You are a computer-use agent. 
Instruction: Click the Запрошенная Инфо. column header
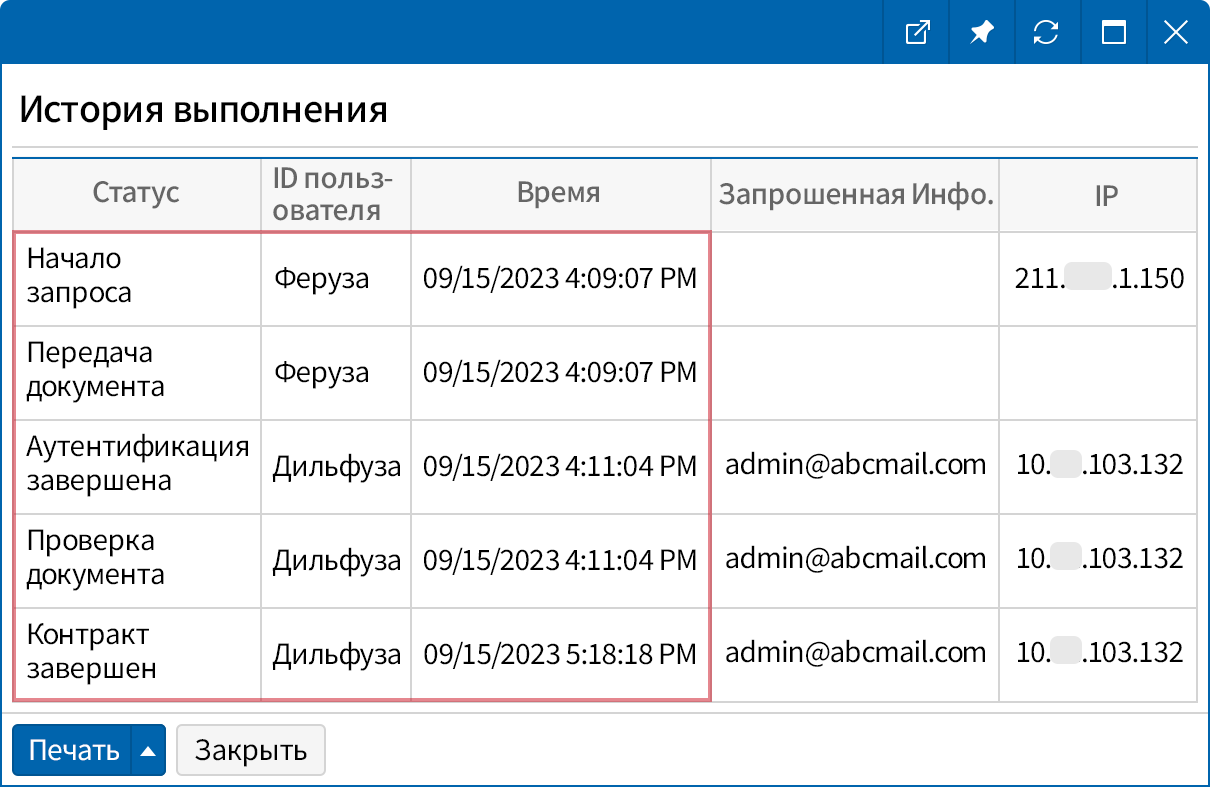(855, 193)
